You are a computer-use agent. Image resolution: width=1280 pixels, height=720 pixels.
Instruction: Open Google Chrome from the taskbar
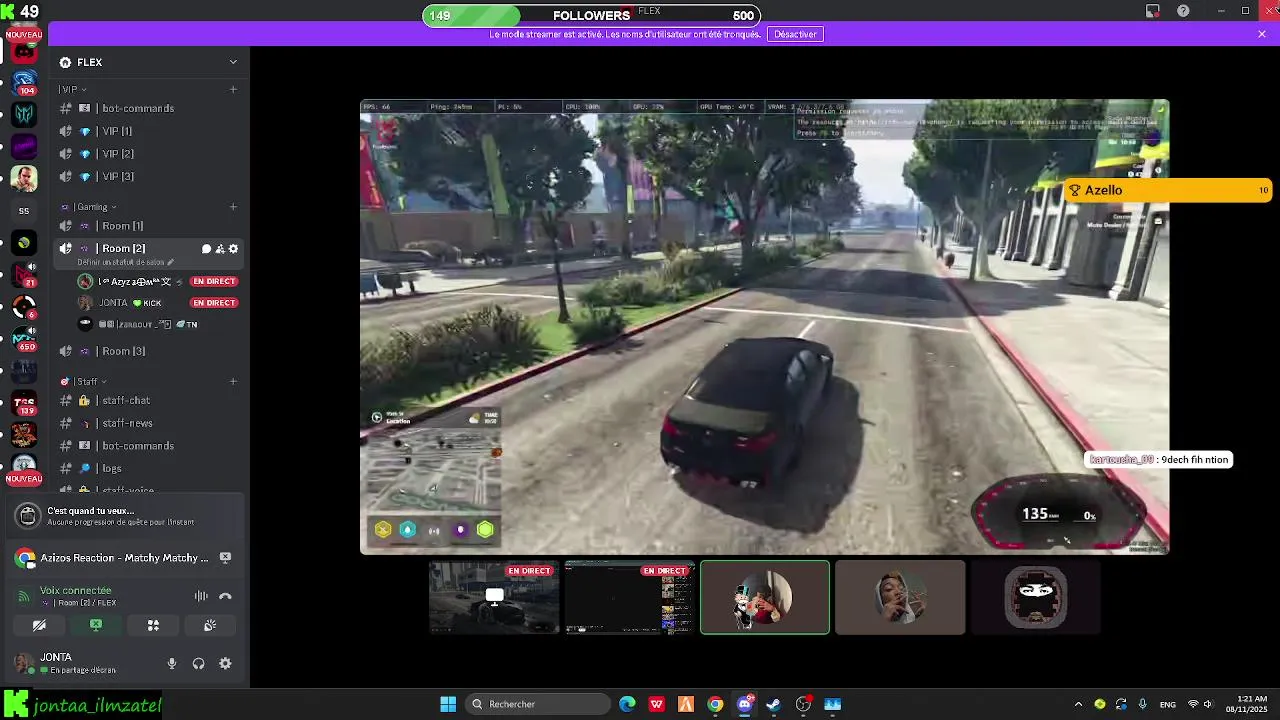click(715, 704)
